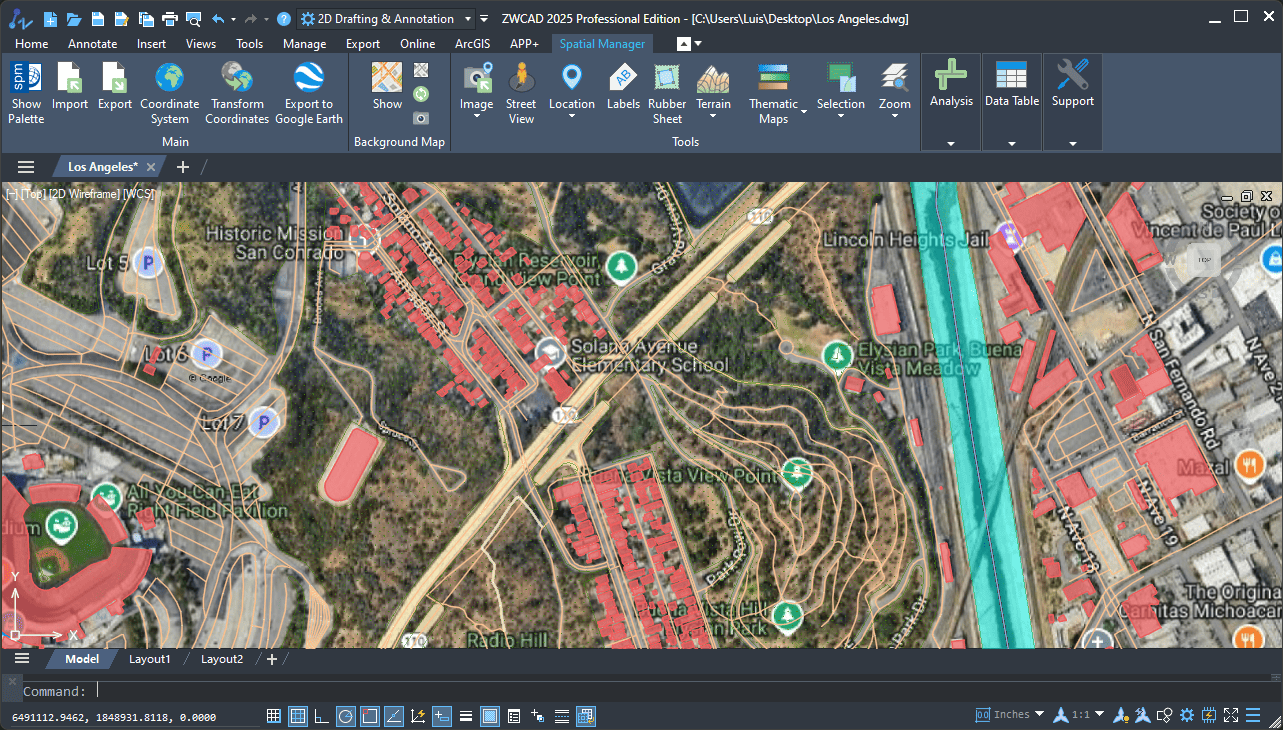The image size is (1283, 730).
Task: Start the Rubber Sheet tool
Action: (x=667, y=92)
